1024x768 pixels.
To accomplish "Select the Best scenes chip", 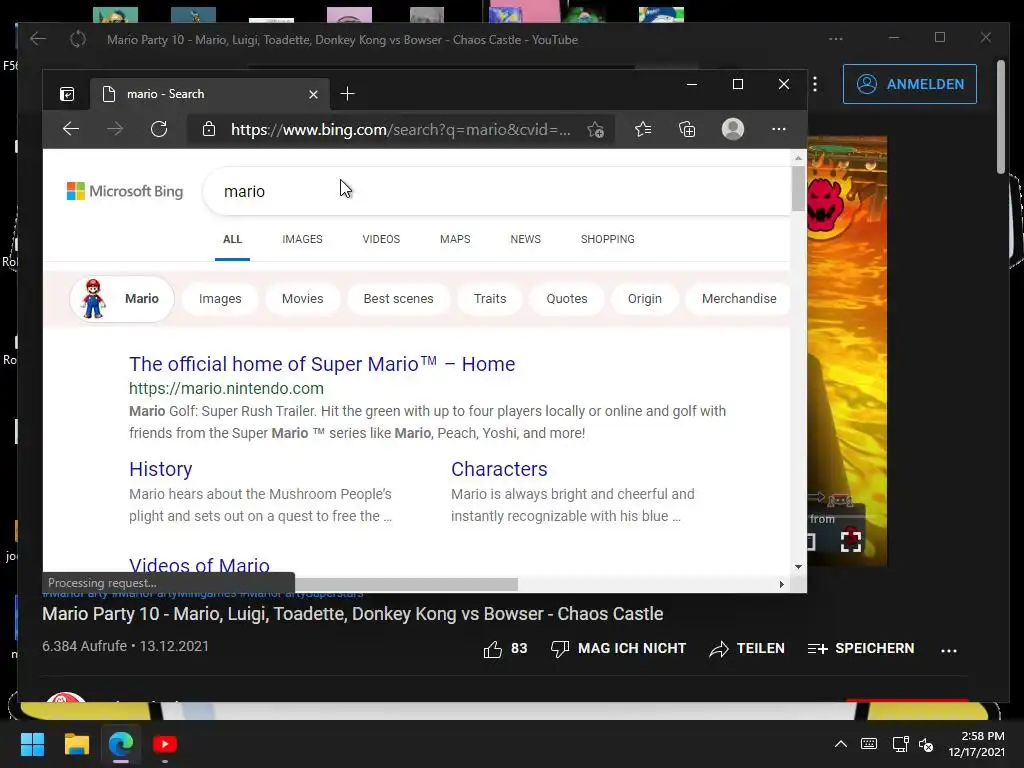I will pyautogui.click(x=398, y=298).
